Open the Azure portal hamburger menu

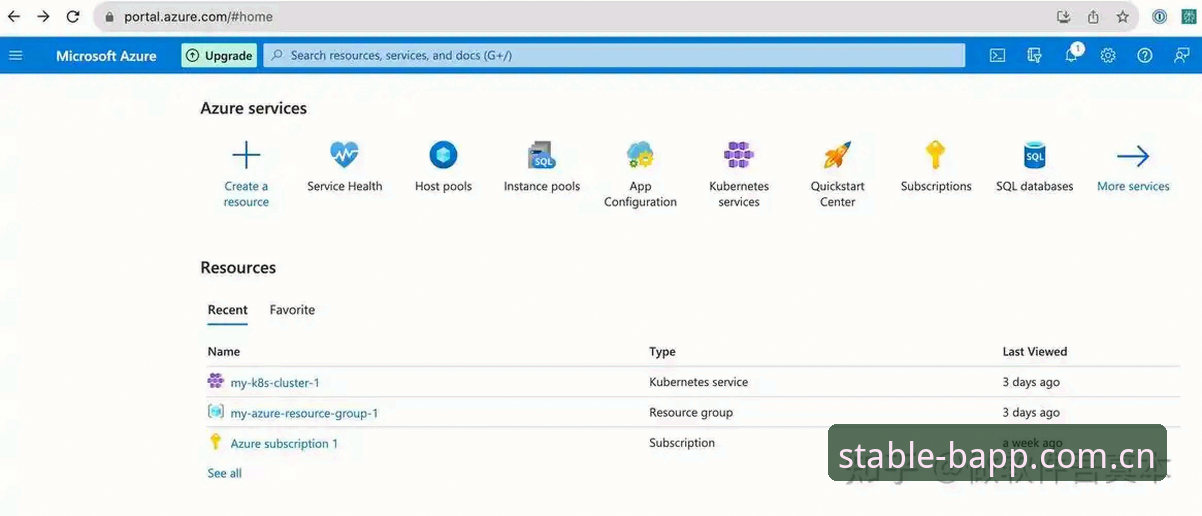pos(15,55)
